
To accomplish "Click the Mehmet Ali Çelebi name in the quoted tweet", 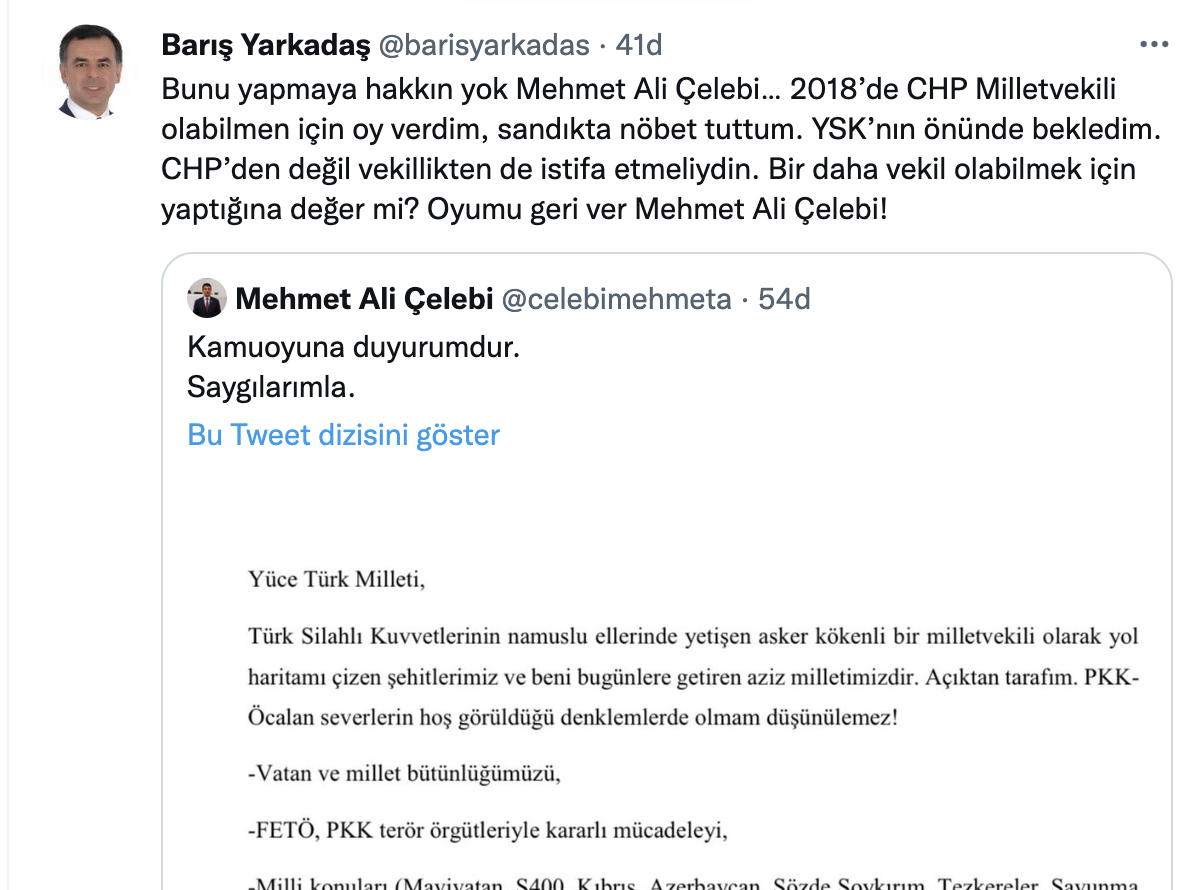I will [x=364, y=298].
